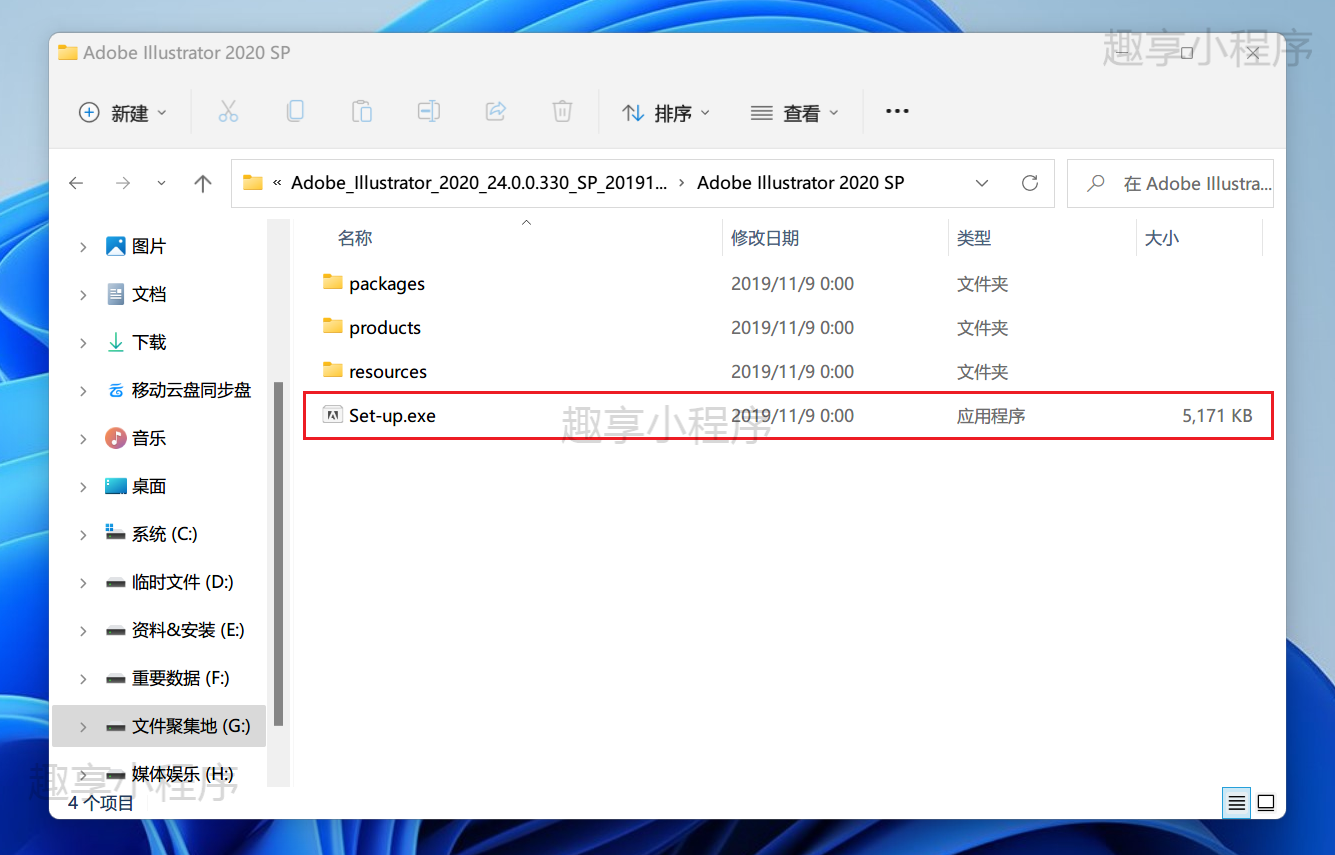Open the 查看 (View) dropdown
Viewport: 1335px width, 855px height.
795,113
